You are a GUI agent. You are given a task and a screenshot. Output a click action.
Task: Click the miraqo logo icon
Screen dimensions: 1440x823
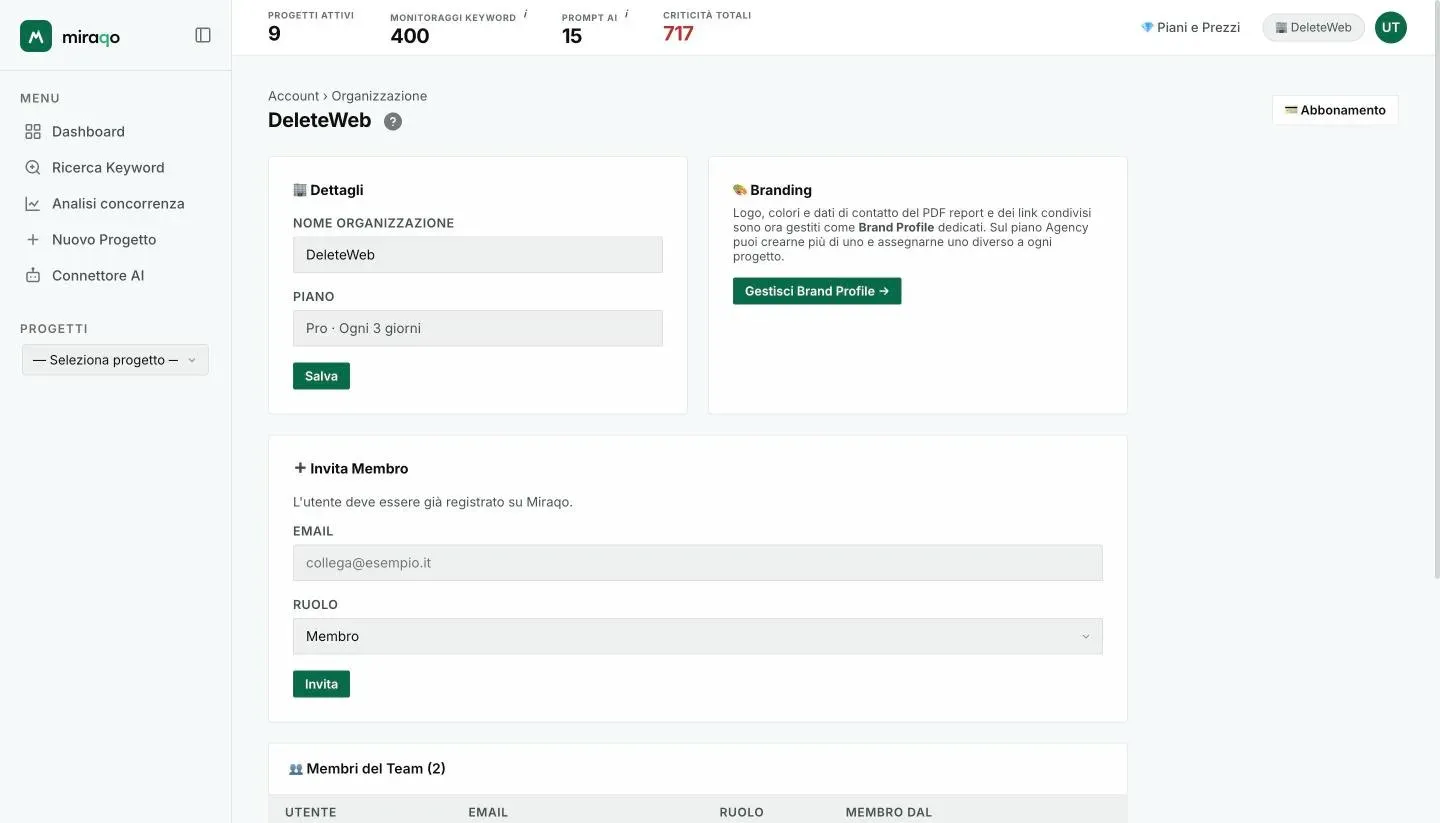tap(36, 36)
